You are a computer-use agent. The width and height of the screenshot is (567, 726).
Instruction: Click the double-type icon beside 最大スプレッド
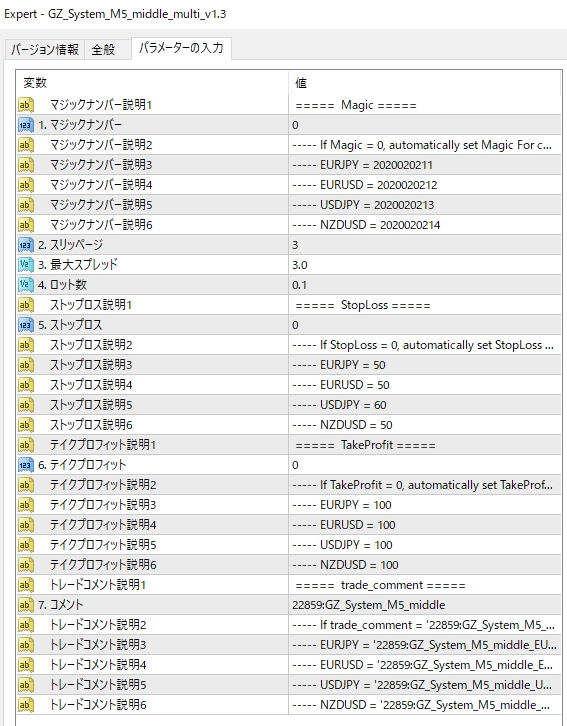point(25,265)
